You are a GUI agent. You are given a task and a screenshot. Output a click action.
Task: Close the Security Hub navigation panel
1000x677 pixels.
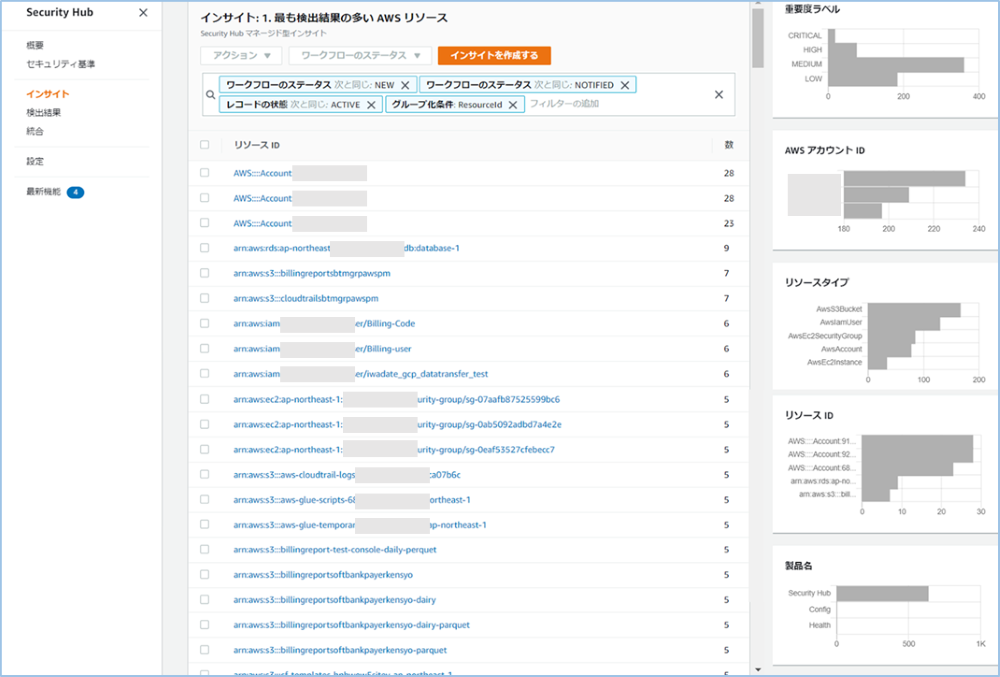(x=143, y=13)
